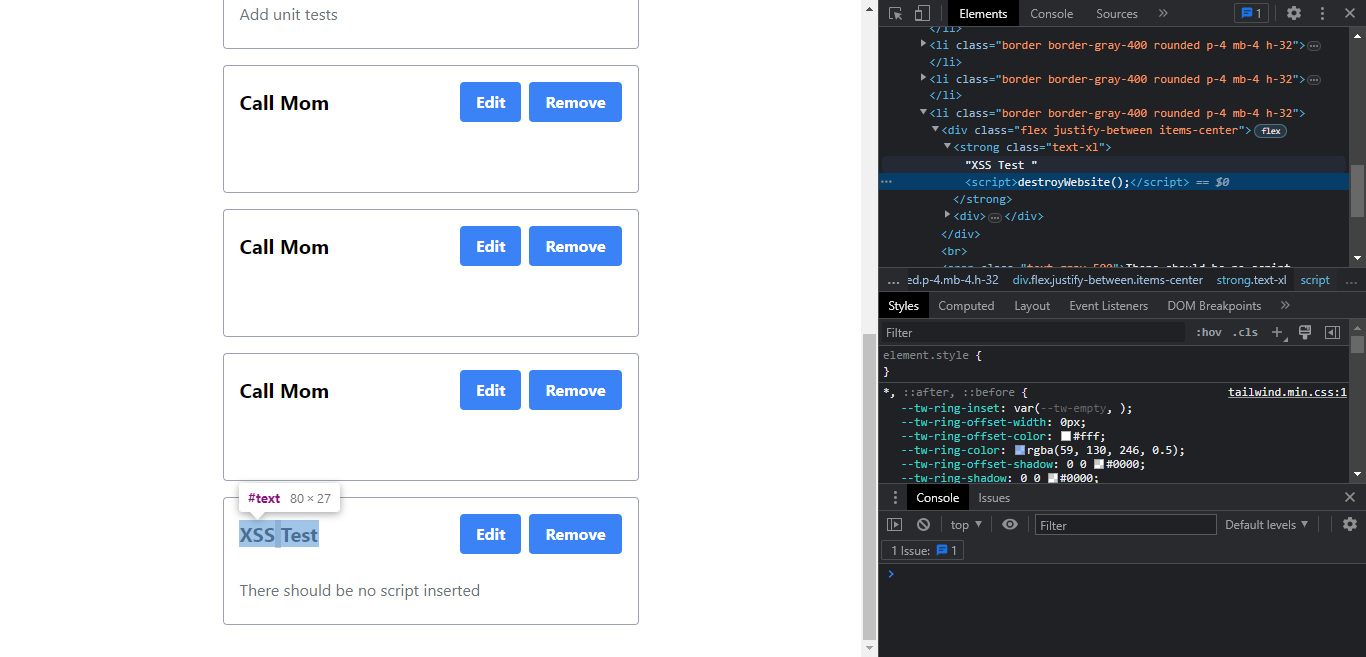Open the Styles tab

pyautogui.click(x=903, y=306)
